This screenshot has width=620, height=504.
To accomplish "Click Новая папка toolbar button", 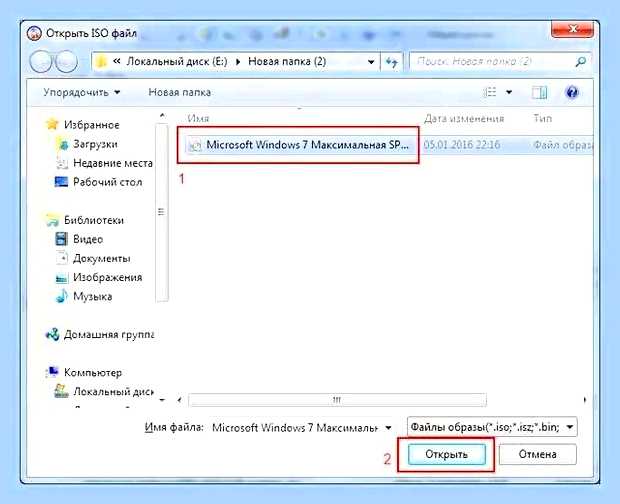I will tap(180, 92).
